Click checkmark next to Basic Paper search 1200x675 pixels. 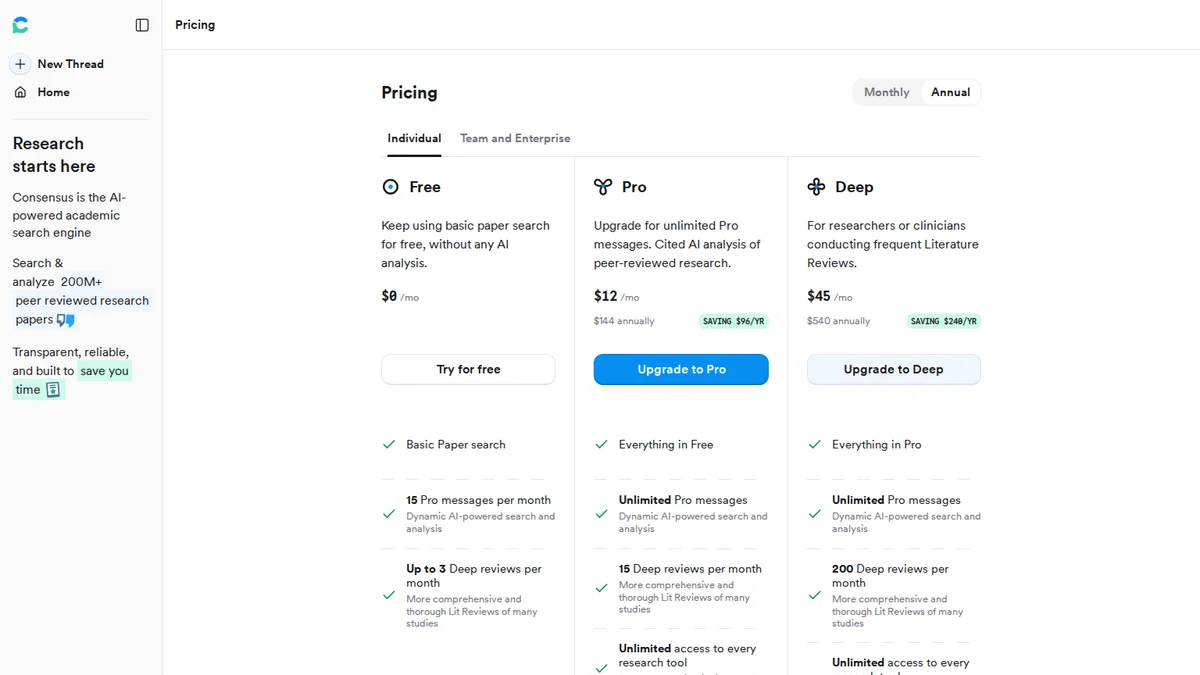tap(389, 445)
